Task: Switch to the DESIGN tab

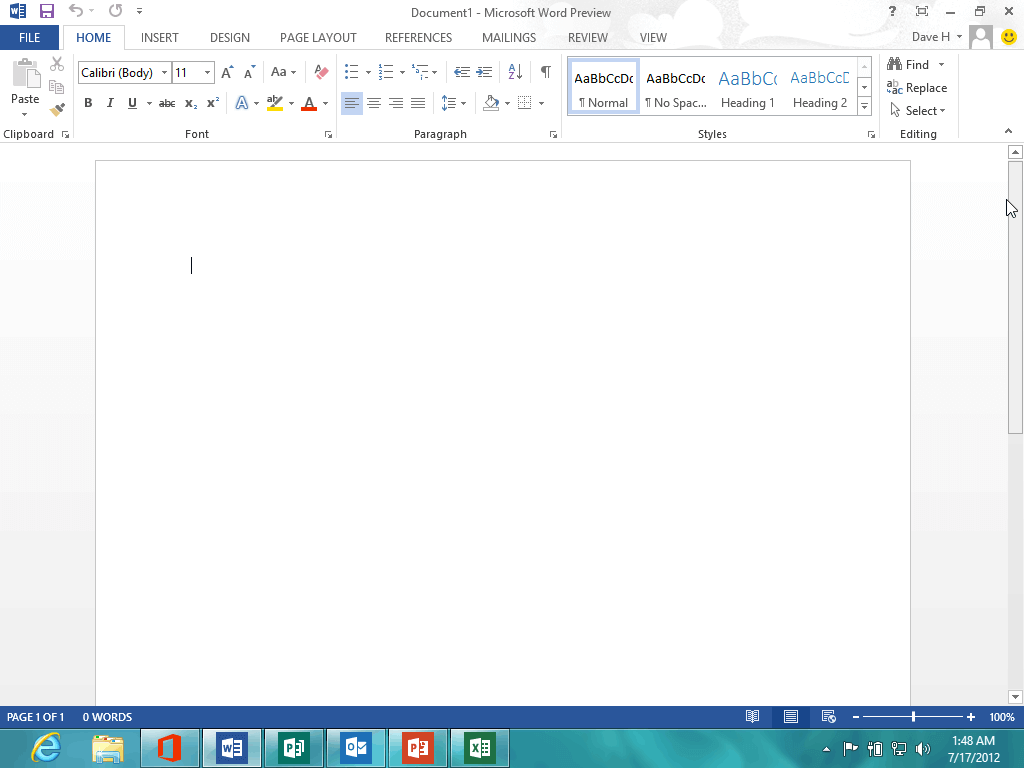Action: pyautogui.click(x=230, y=37)
